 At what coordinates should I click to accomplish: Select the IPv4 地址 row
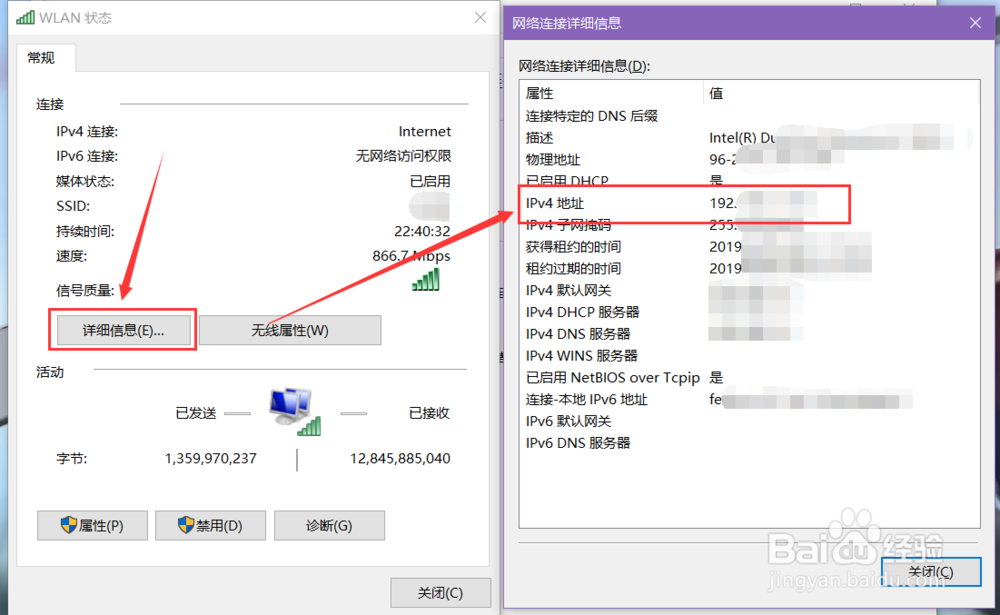coord(749,203)
